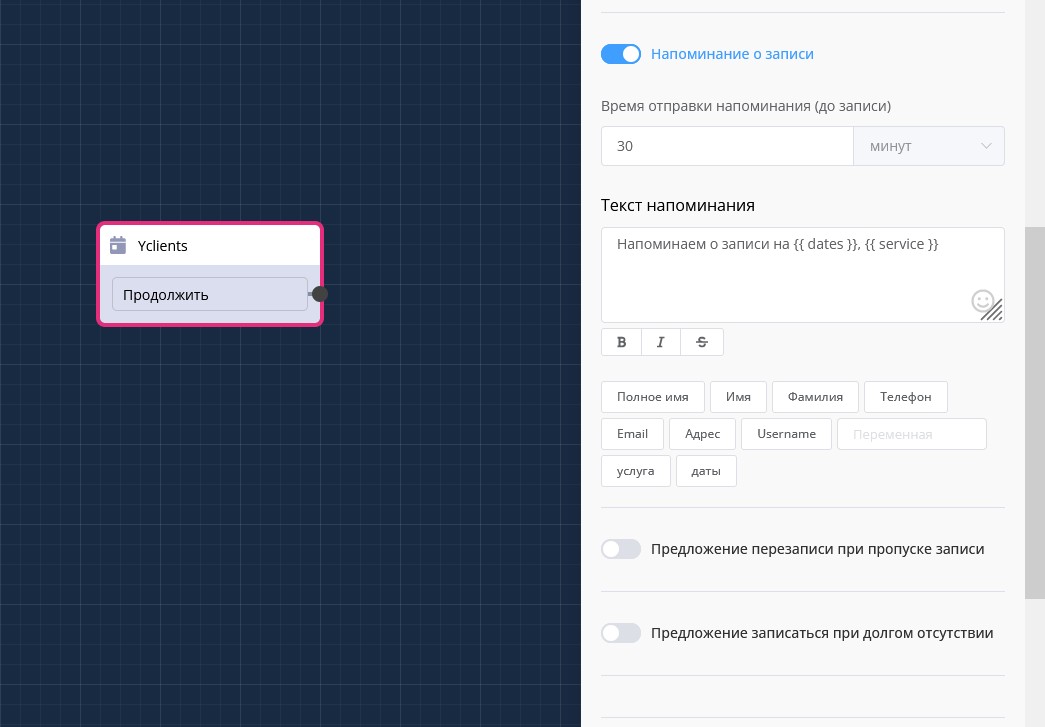Open the "минут" time unit dropdown
This screenshot has width=1045, height=727.
928,146
